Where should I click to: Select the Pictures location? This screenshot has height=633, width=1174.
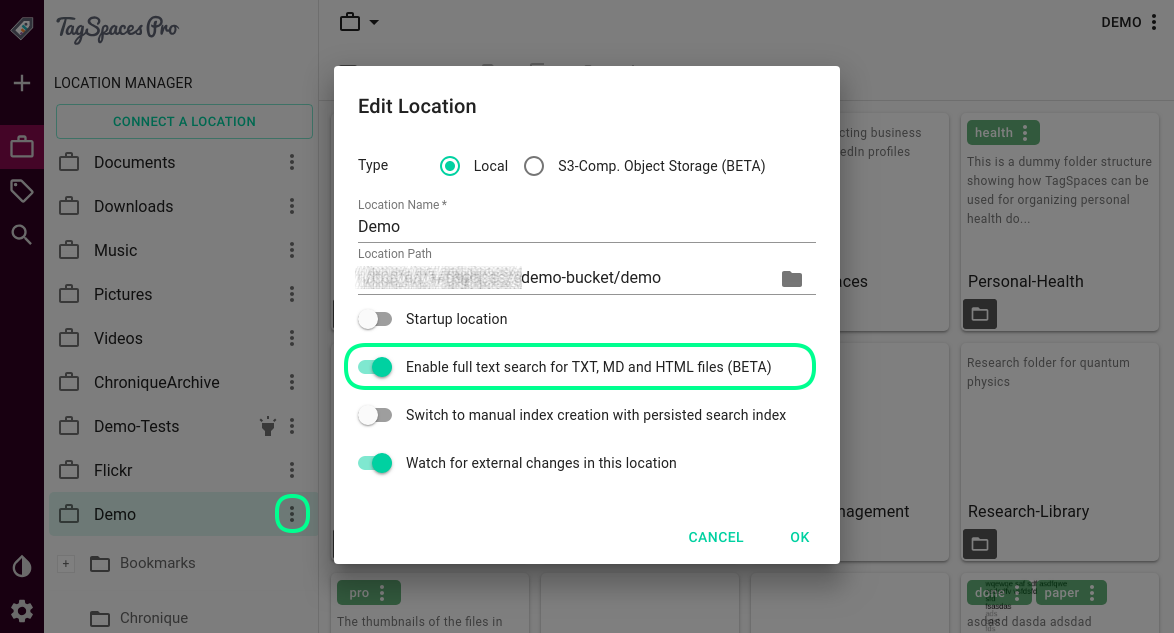click(x=123, y=294)
